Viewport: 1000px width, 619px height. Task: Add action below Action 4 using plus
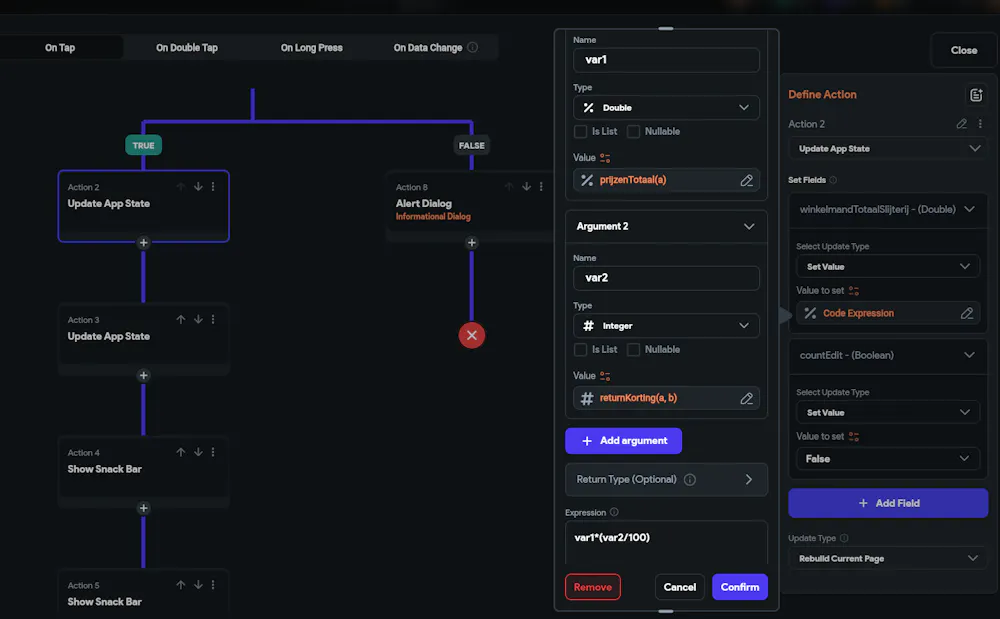[143, 508]
